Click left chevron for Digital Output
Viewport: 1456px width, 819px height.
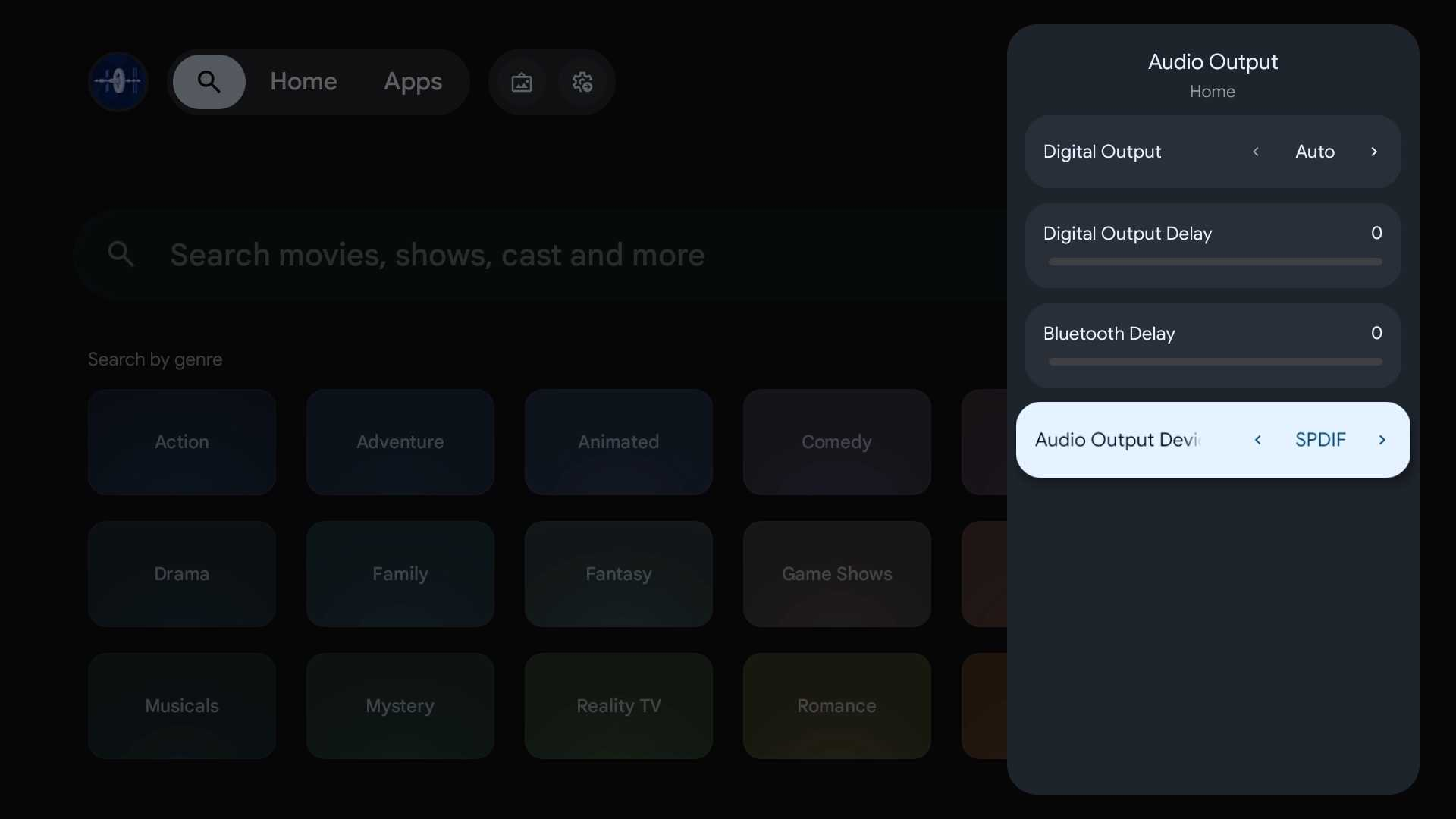(1256, 152)
